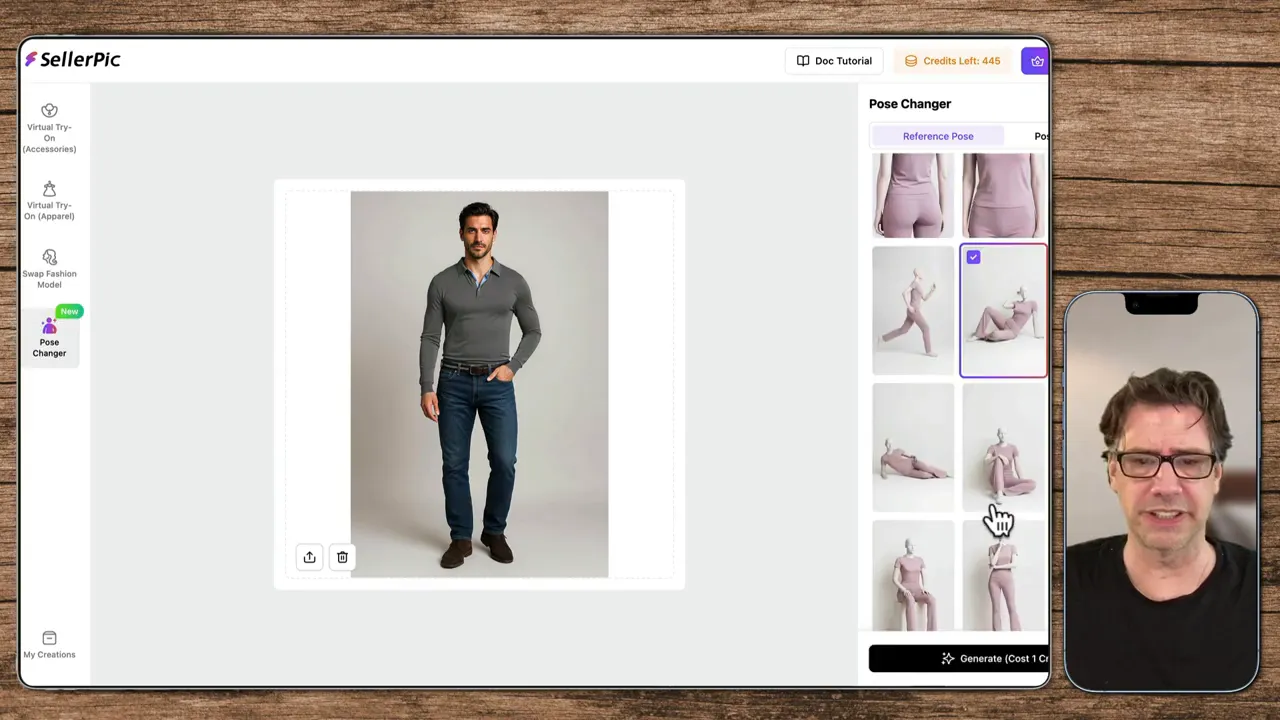Click the male model image on canvas
Viewport: 1280px width, 720px height.
(479, 384)
